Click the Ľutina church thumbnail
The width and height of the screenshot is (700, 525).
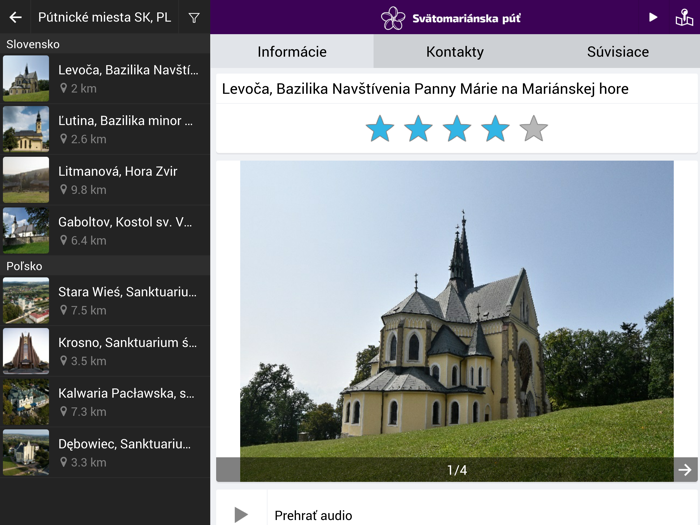pos(26,129)
